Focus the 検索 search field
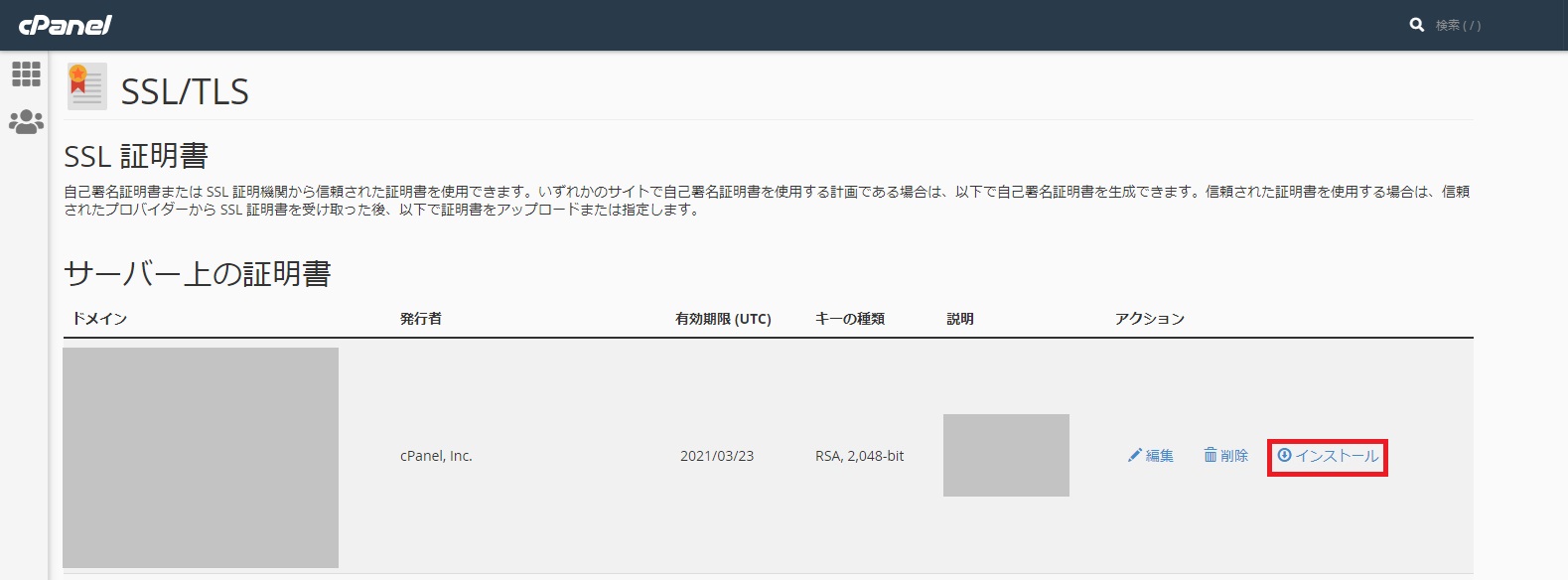Screen dimensions: 1568x580 click(1458, 25)
